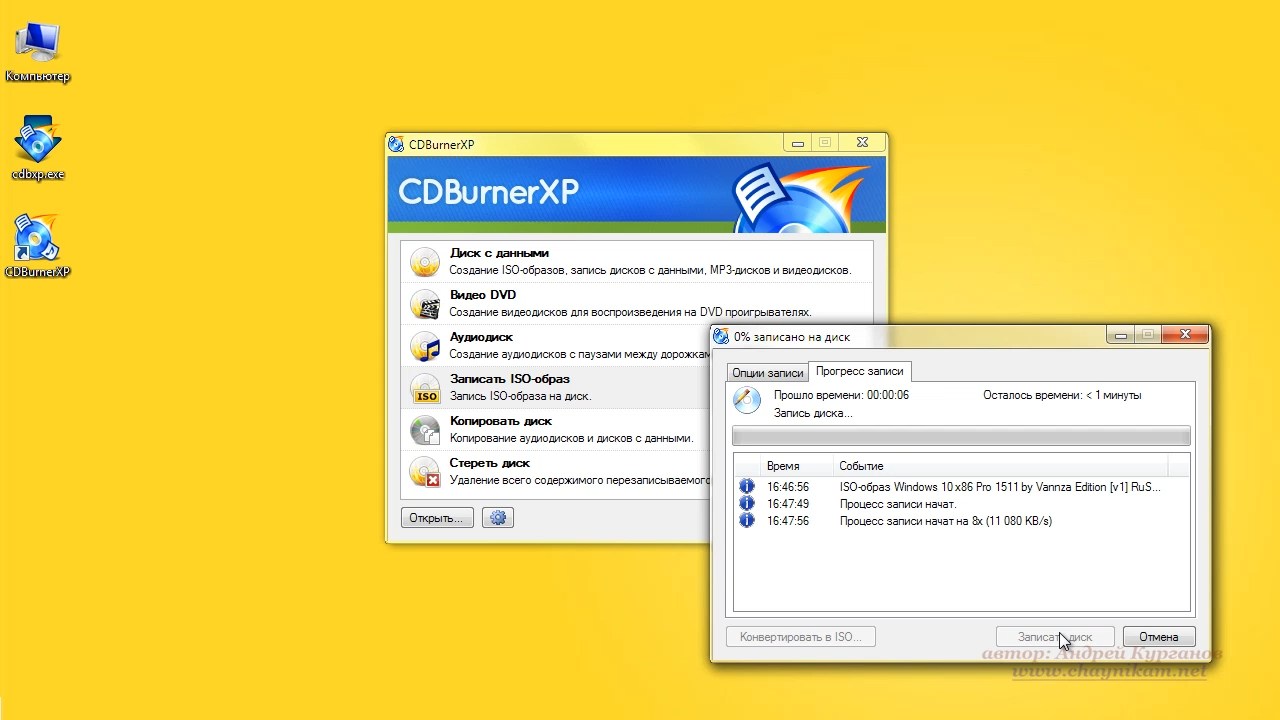1280x720 pixels.
Task: Open settings with the gear button
Action: click(x=498, y=518)
